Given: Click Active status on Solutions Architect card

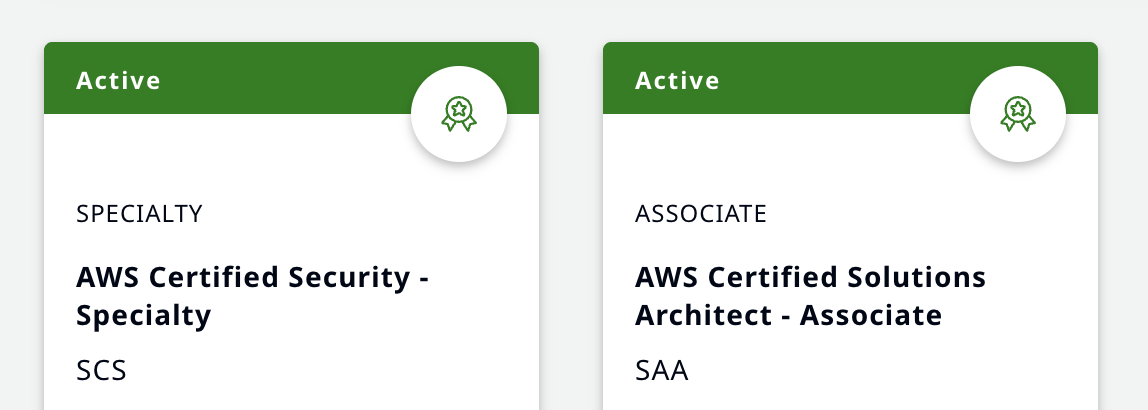Looking at the screenshot, I should click(677, 81).
